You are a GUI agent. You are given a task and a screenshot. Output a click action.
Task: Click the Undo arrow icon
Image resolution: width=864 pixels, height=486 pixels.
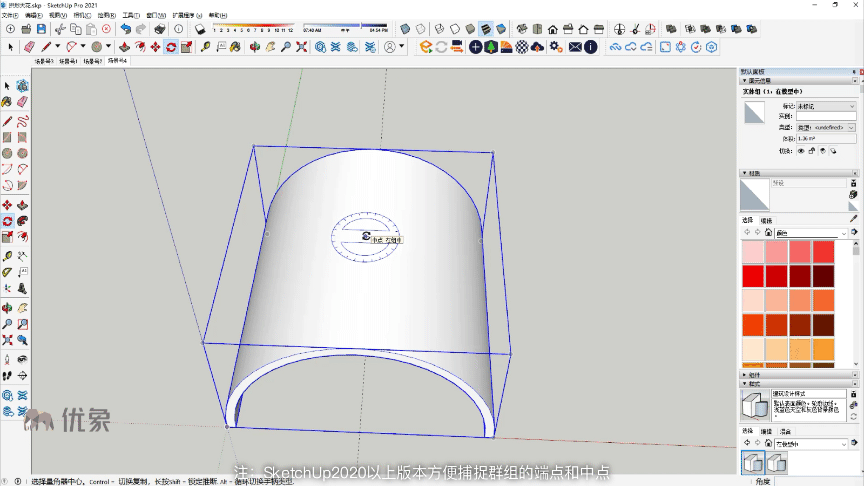tap(125, 29)
